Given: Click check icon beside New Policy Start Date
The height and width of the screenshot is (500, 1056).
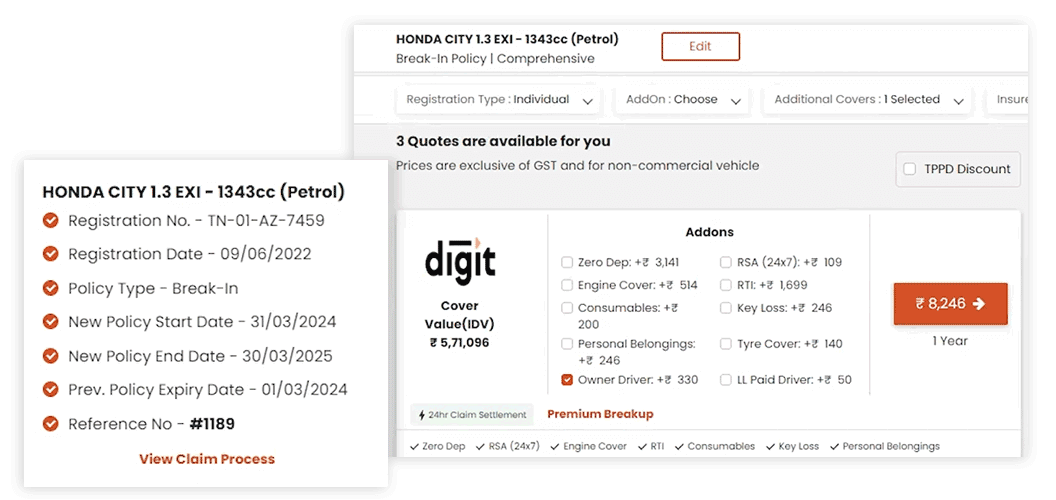Looking at the screenshot, I should click(51, 322).
